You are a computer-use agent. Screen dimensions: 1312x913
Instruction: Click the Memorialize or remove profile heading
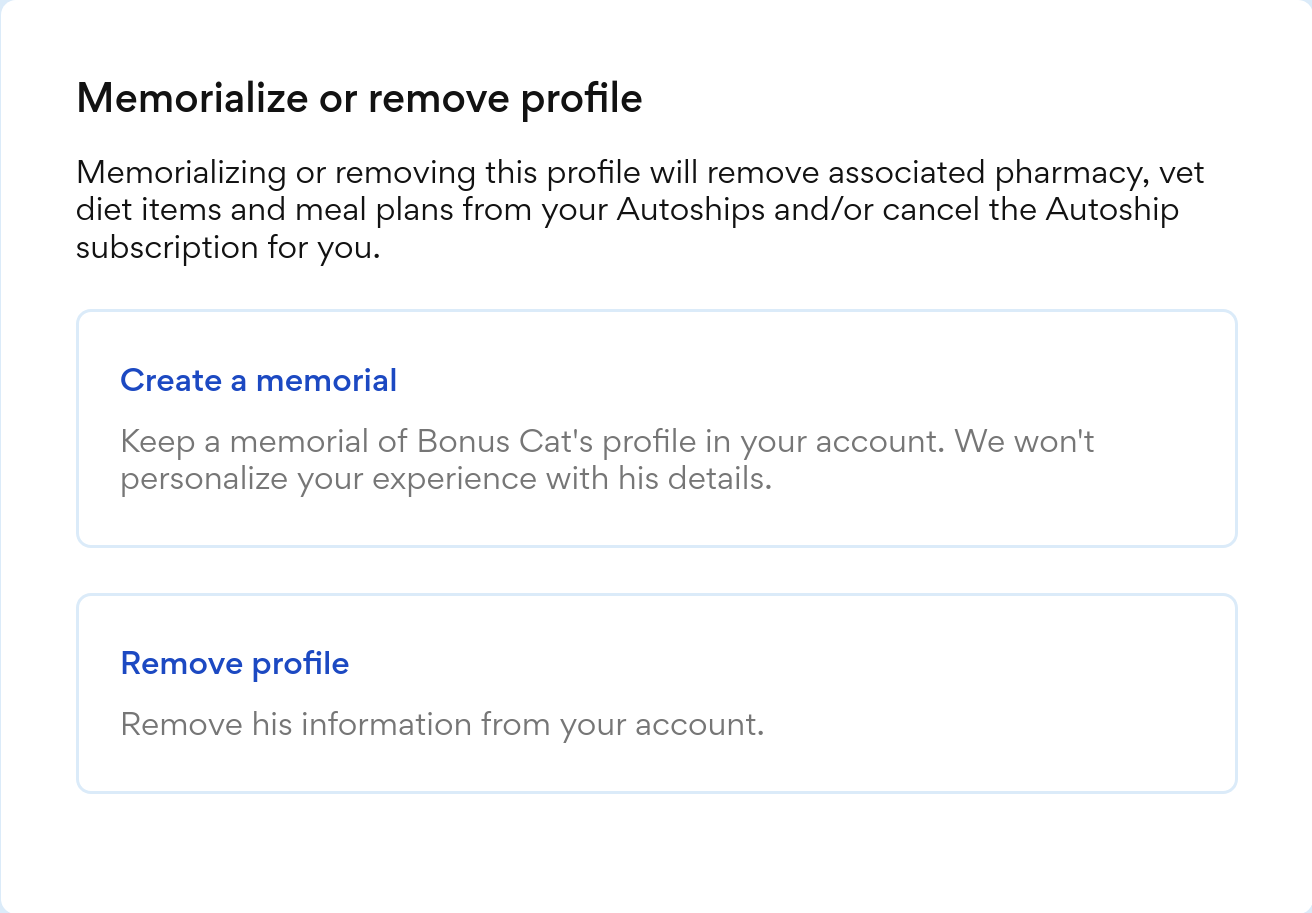(x=360, y=98)
